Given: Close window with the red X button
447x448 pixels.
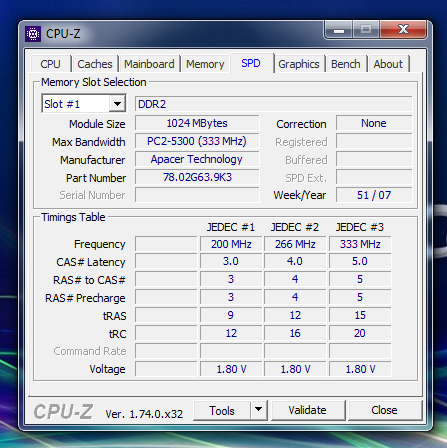Looking at the screenshot, I should pyautogui.click(x=403, y=30).
